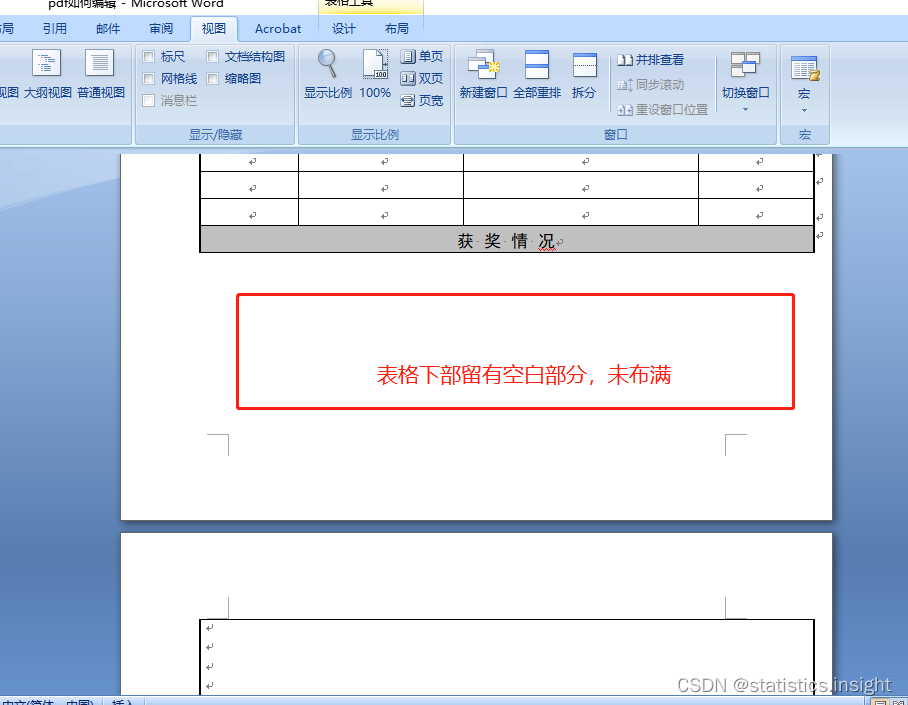Open the References (引用) tab

coord(55,28)
